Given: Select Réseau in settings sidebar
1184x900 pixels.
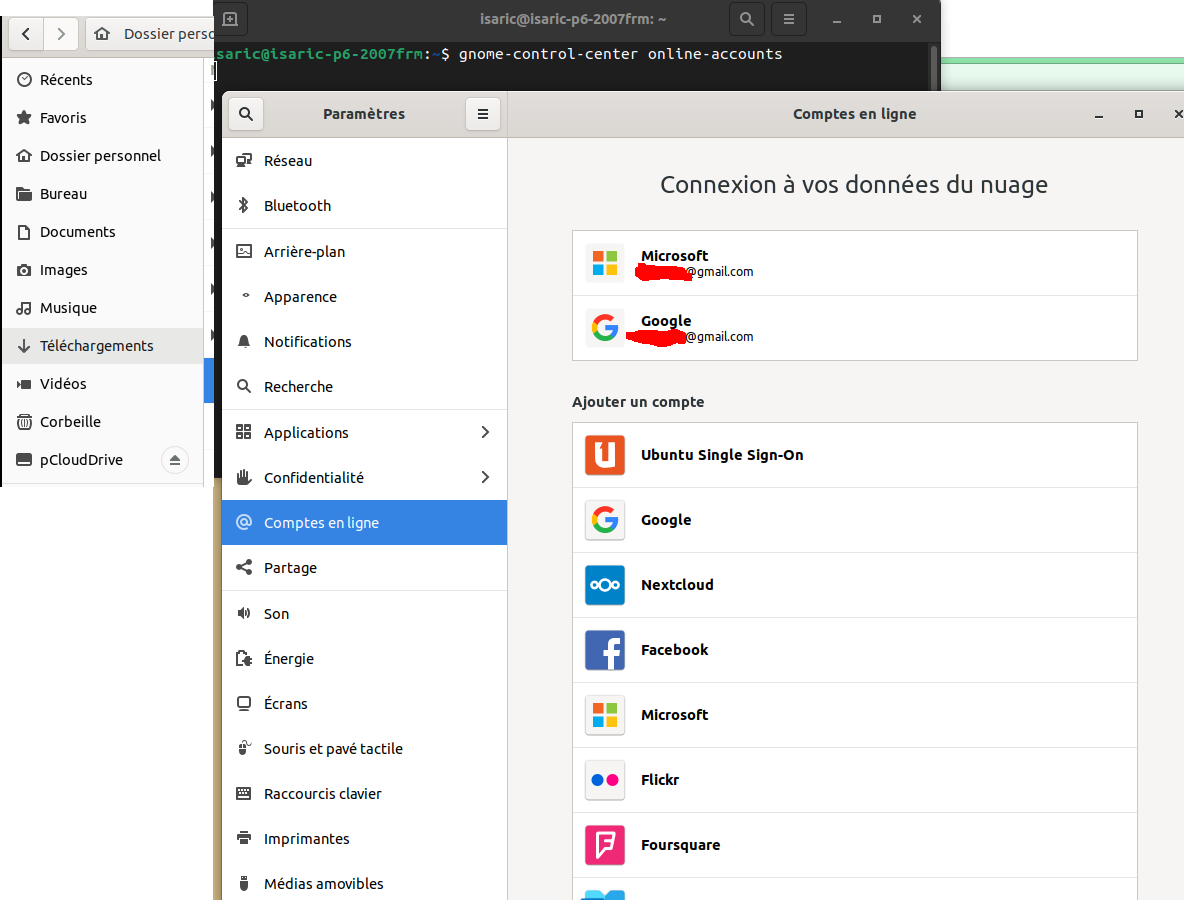Looking at the screenshot, I should click(x=364, y=161).
